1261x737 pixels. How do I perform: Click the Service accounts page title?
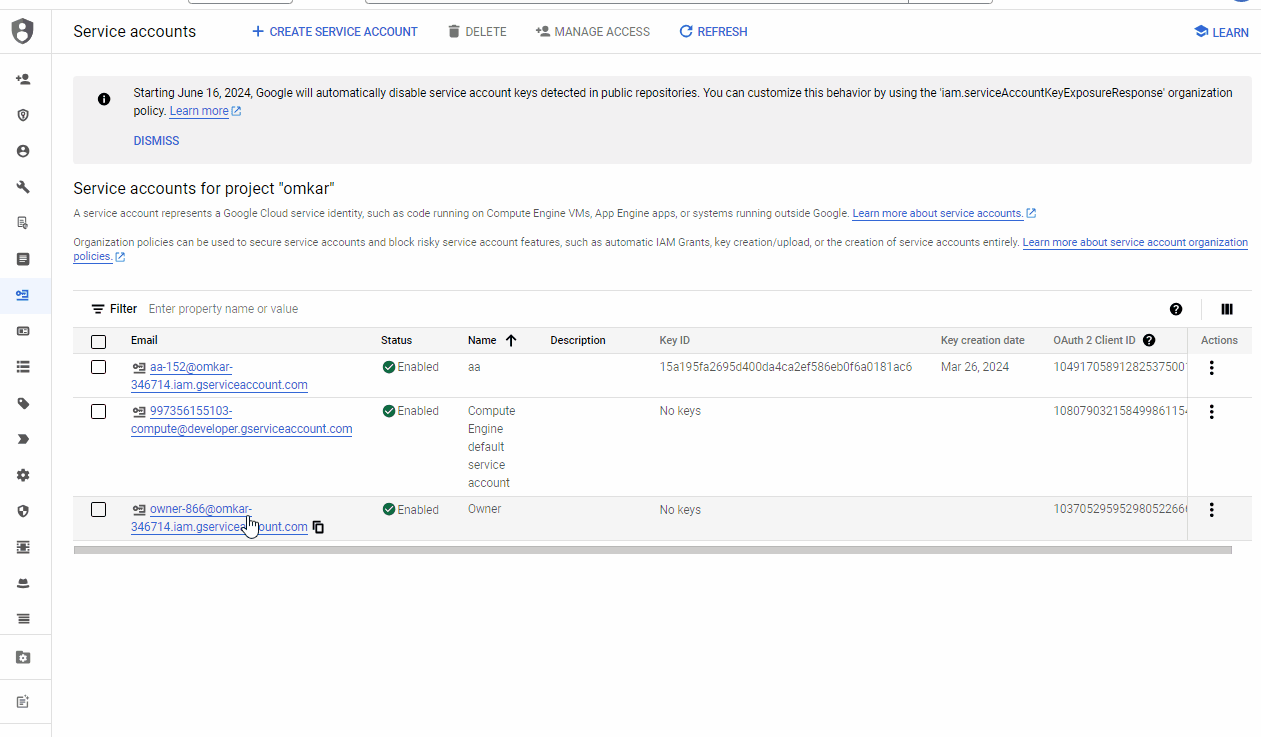point(134,32)
